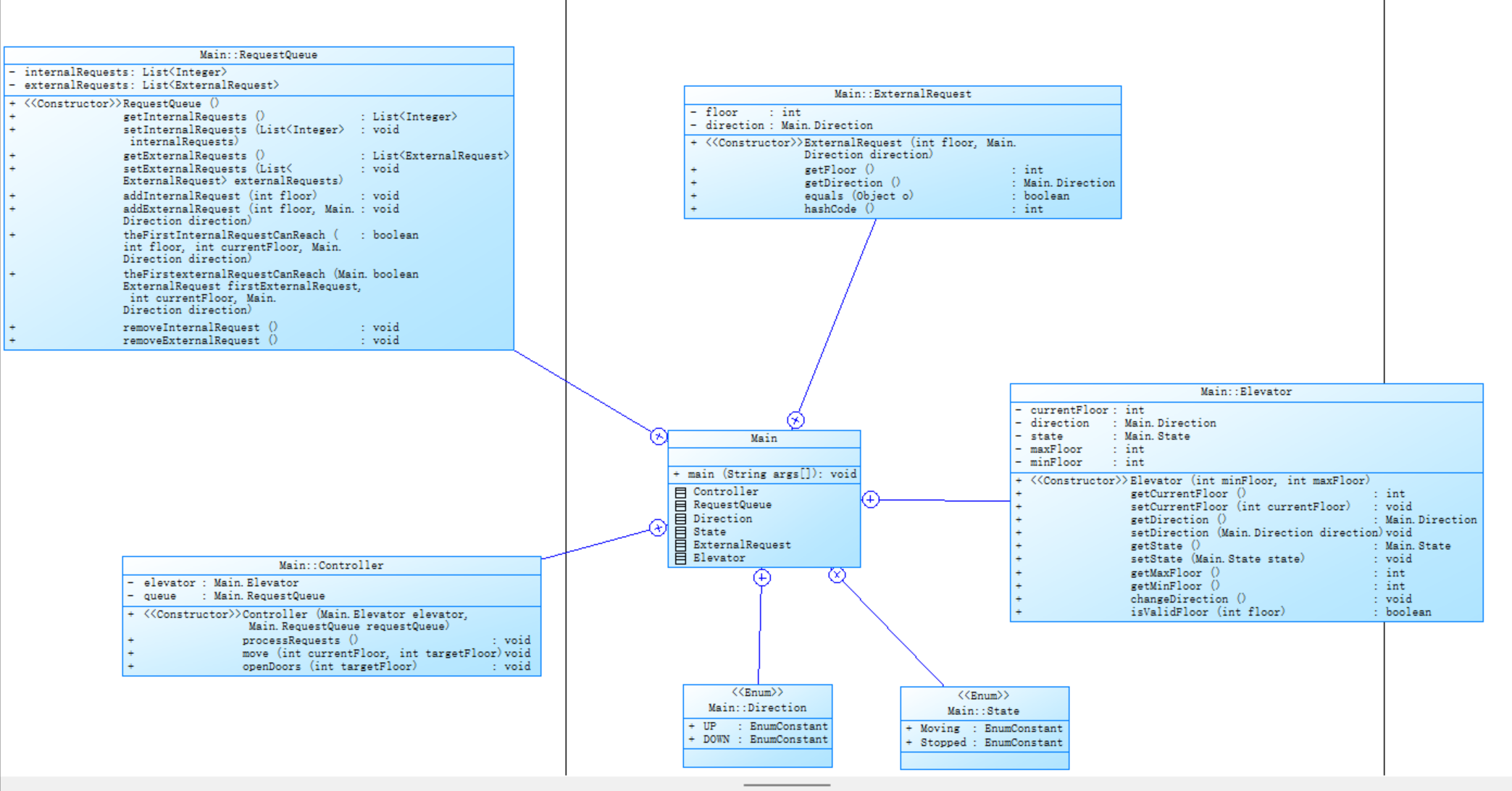Click nesting circle anchor on Controller connector
Viewport: 1512px width, 791px height.
coord(657,528)
